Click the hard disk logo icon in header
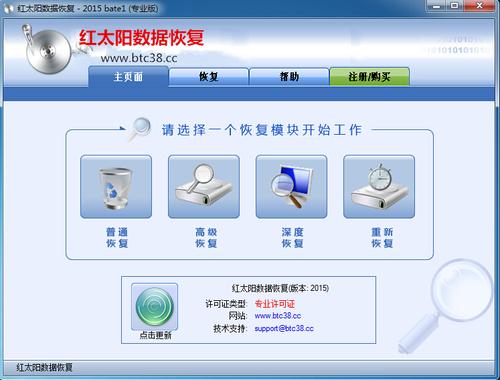Image resolution: width=500 pixels, height=380 pixels. click(48, 49)
